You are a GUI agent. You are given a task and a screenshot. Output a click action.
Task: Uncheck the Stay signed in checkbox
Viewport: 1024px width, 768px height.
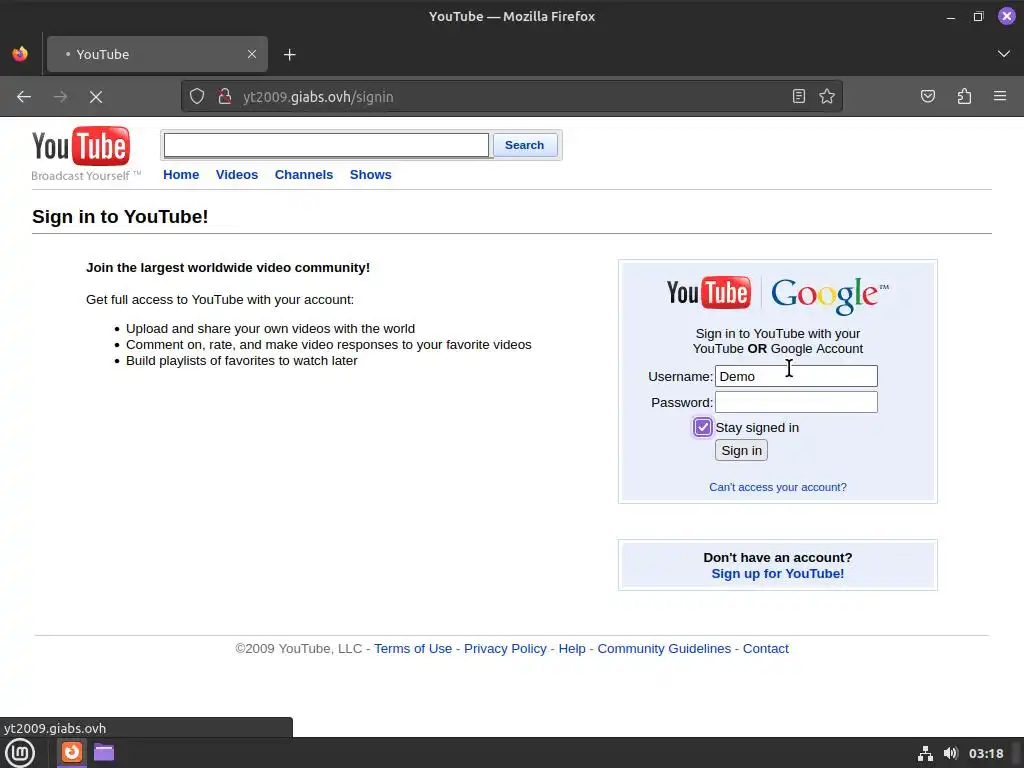(703, 427)
